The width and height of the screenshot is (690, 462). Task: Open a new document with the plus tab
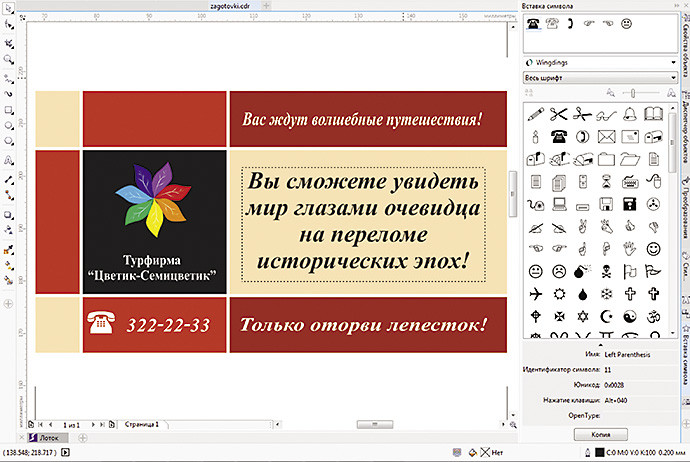[x=266, y=6]
